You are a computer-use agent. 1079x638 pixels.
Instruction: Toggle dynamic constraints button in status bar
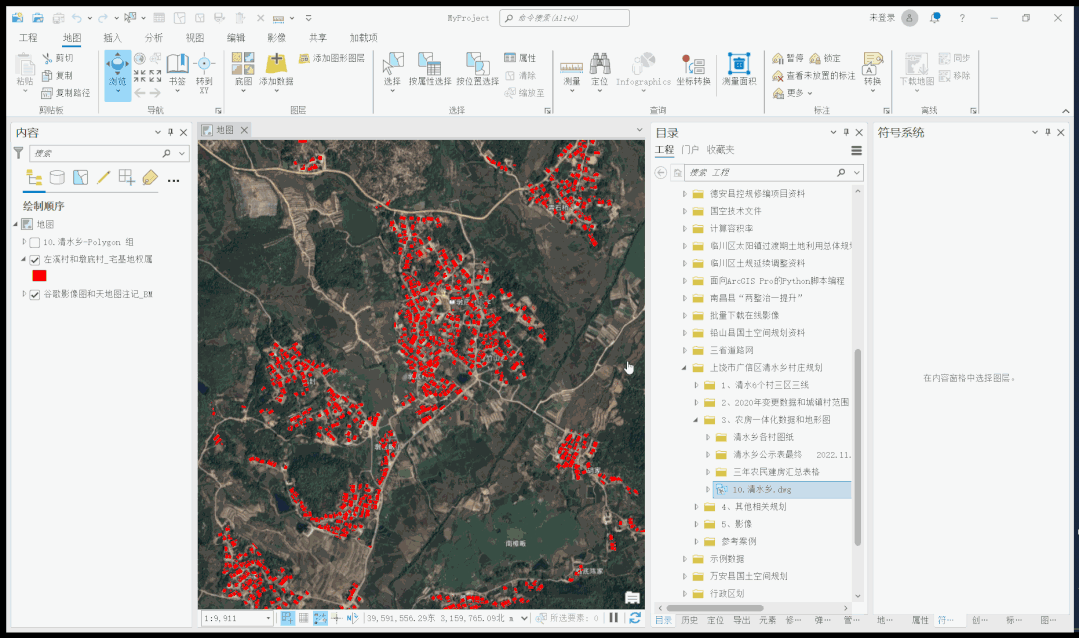(320, 618)
